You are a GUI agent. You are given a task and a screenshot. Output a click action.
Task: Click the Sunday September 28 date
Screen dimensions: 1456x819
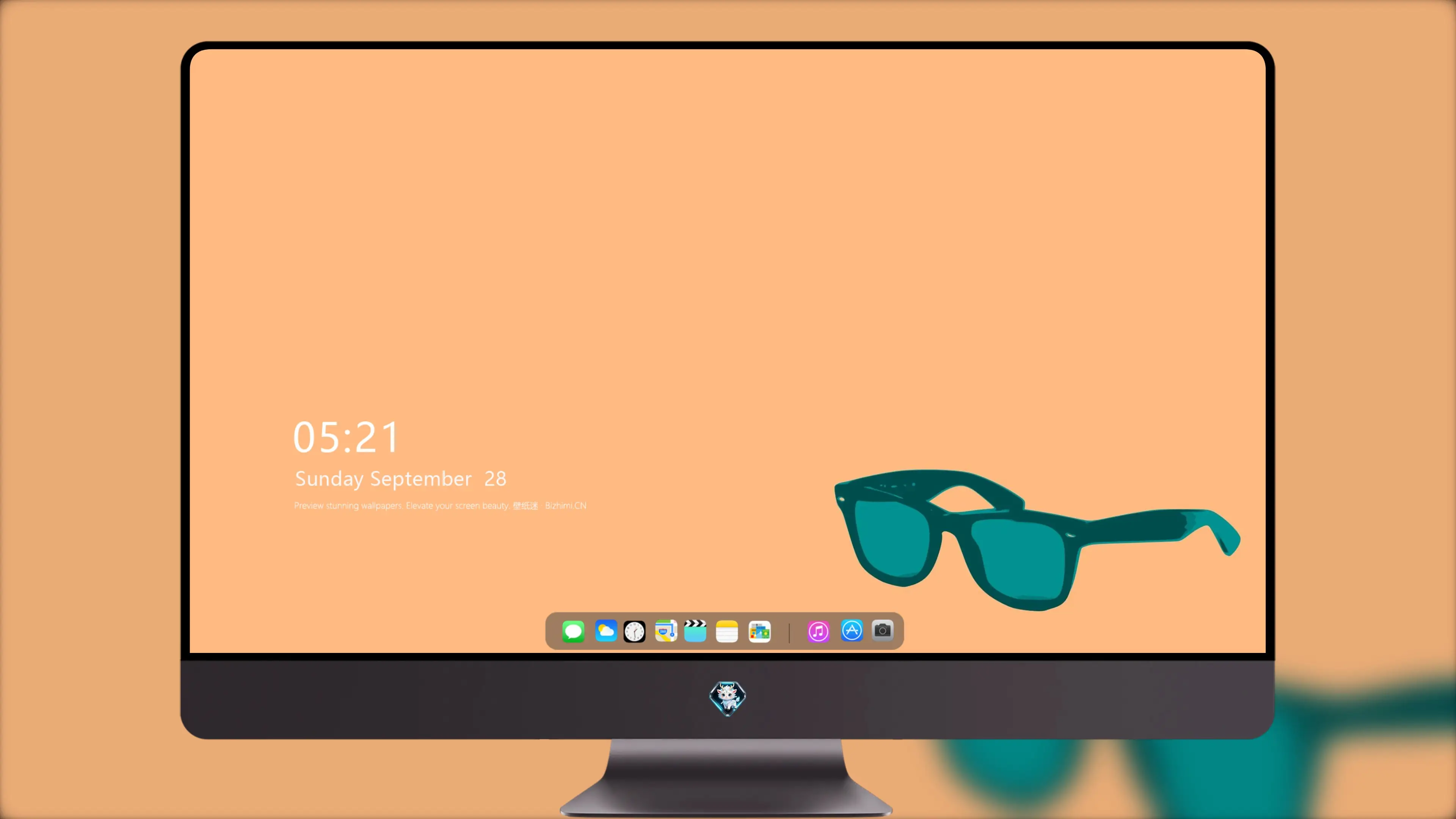click(401, 479)
